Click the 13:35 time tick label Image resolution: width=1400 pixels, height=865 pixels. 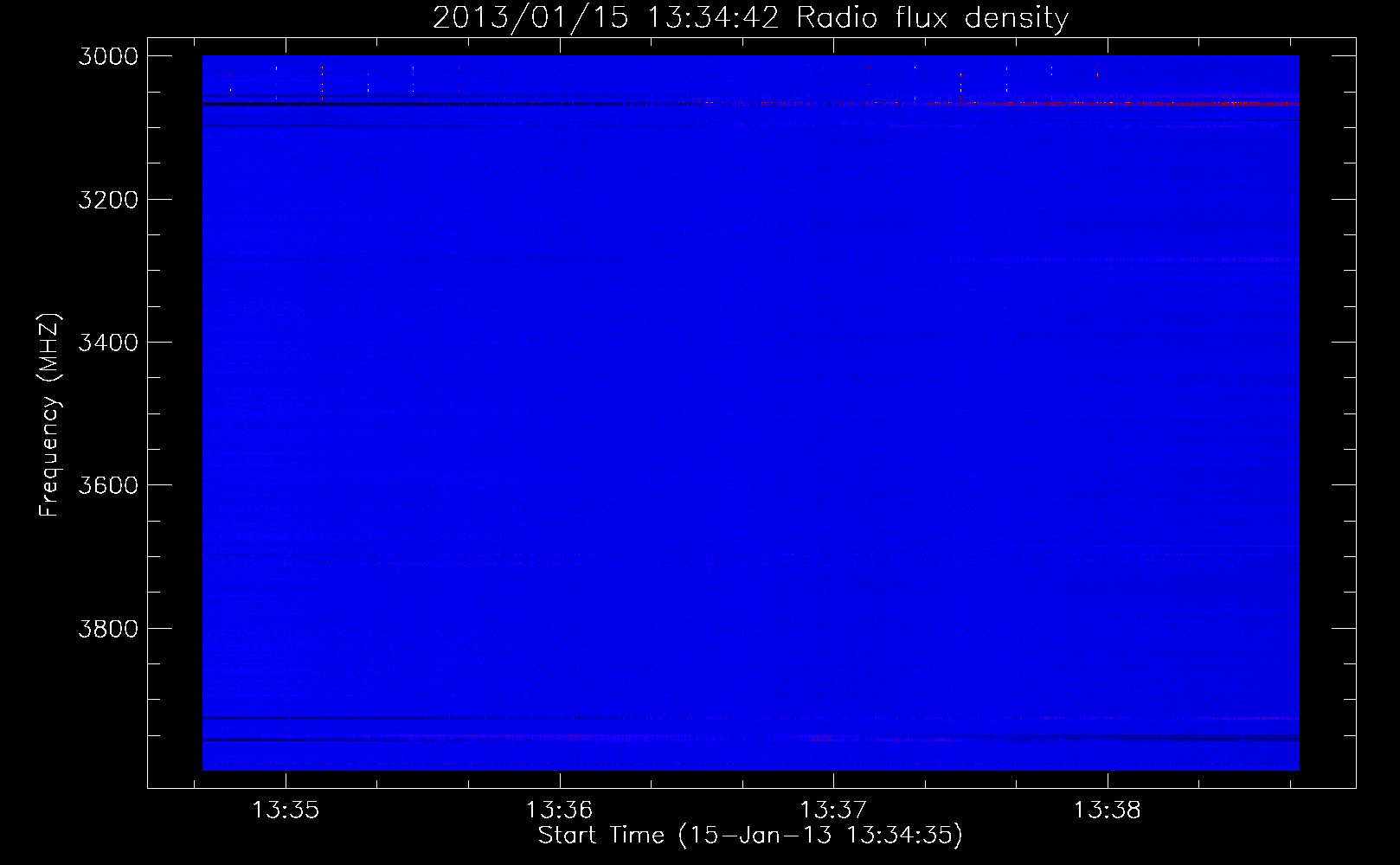point(286,810)
